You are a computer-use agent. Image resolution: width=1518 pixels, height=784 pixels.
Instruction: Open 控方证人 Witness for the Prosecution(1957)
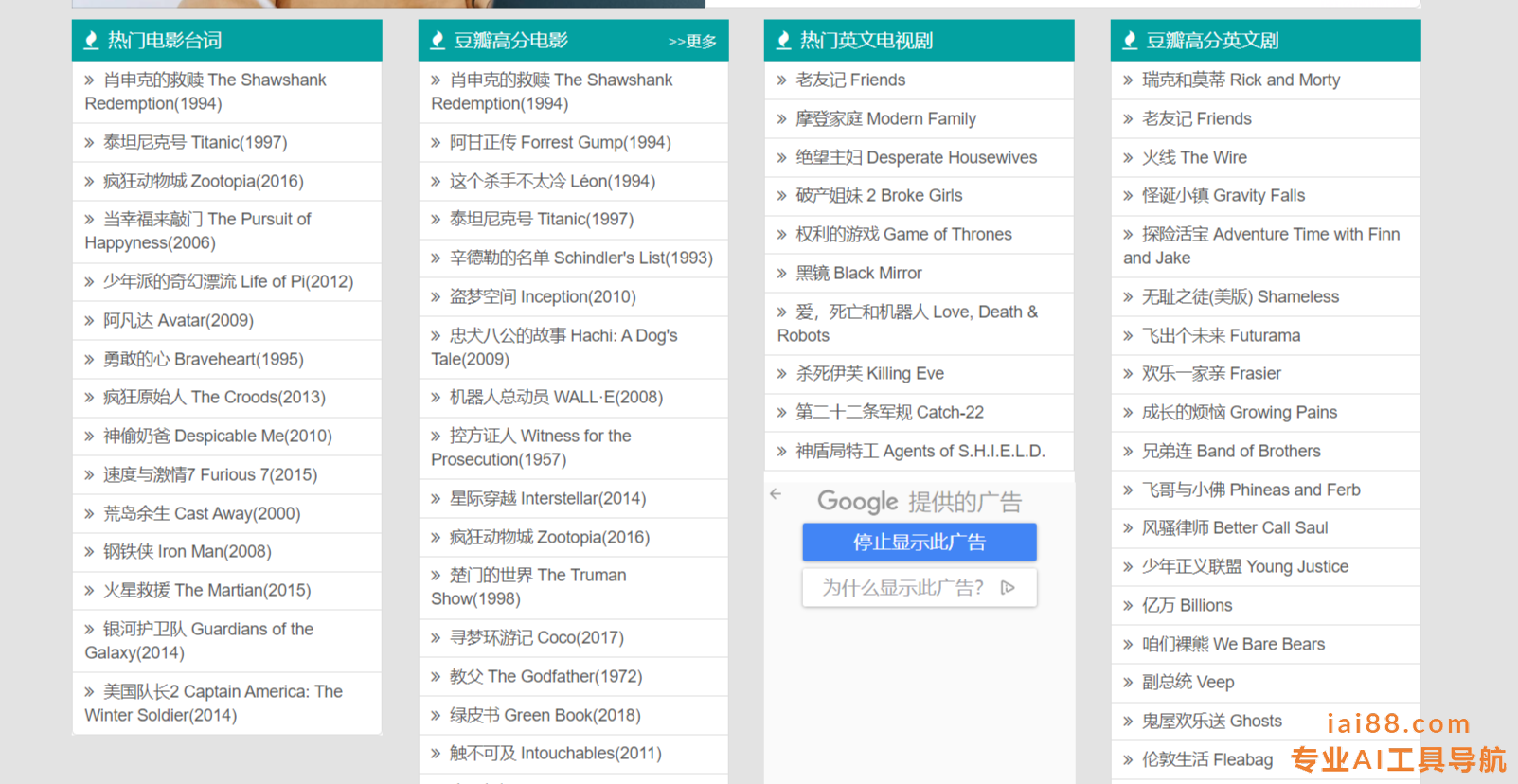click(531, 448)
